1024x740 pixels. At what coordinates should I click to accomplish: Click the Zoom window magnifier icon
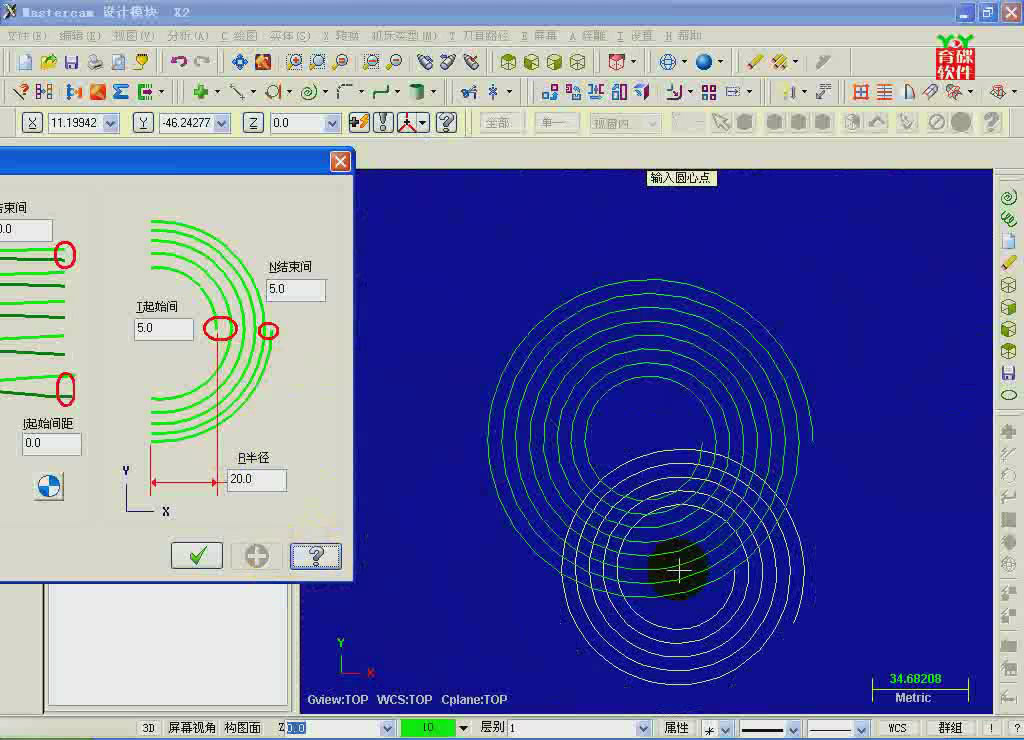click(x=295, y=62)
